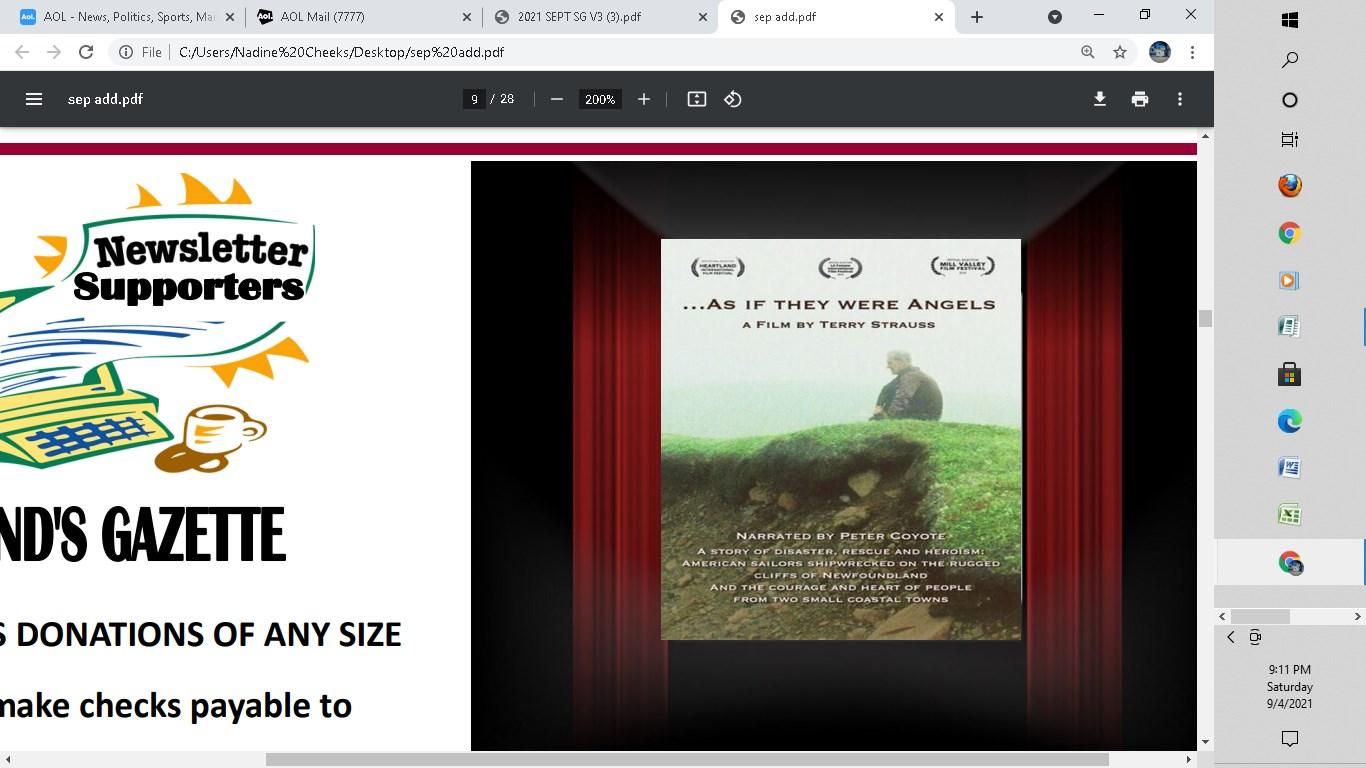
Task: Open Microsoft Store from taskbar
Action: point(1290,375)
